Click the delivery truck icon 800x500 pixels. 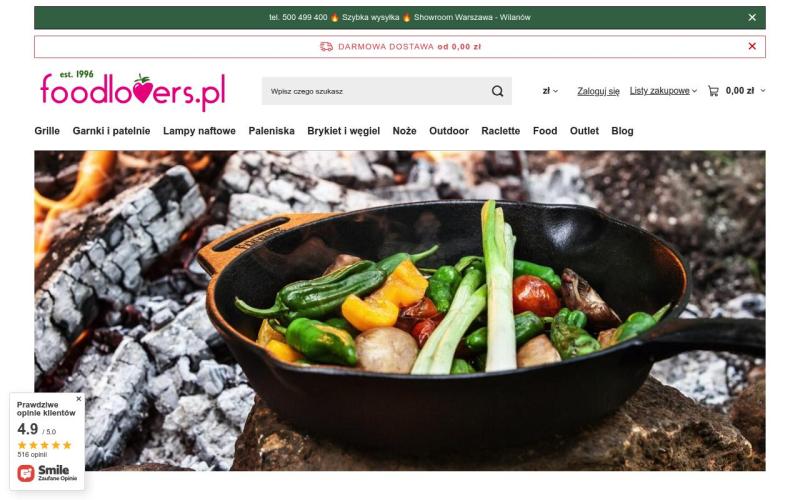point(326,46)
